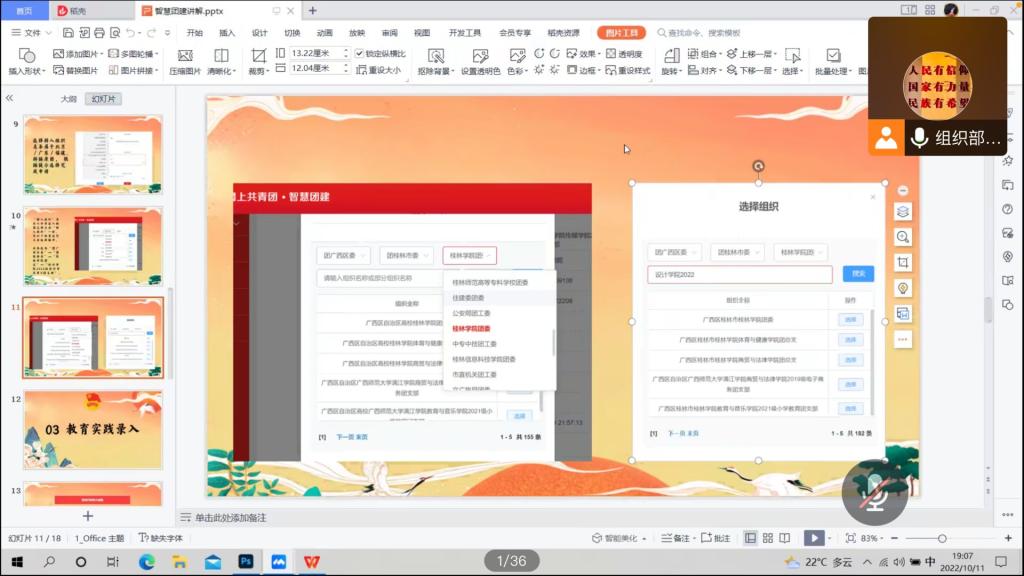Image resolution: width=1024 pixels, height=576 pixels.
Task: Select the 抠除背景 remove background tool
Action: point(436,60)
